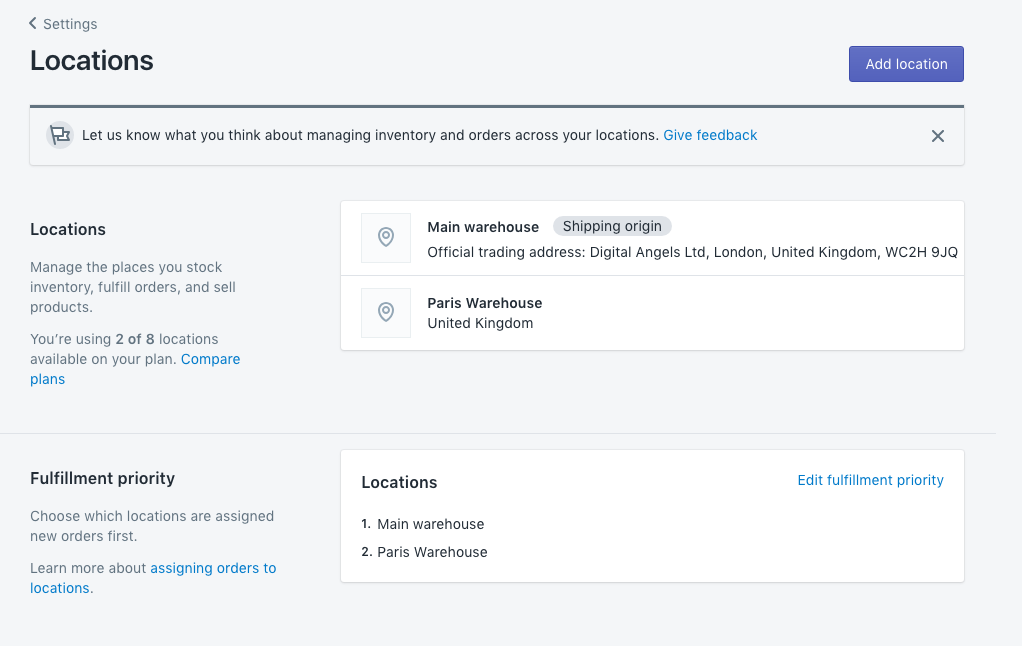Viewport: 1022px width, 646px height.
Task: Follow the assigning orders to locations link
Action: click(x=153, y=578)
